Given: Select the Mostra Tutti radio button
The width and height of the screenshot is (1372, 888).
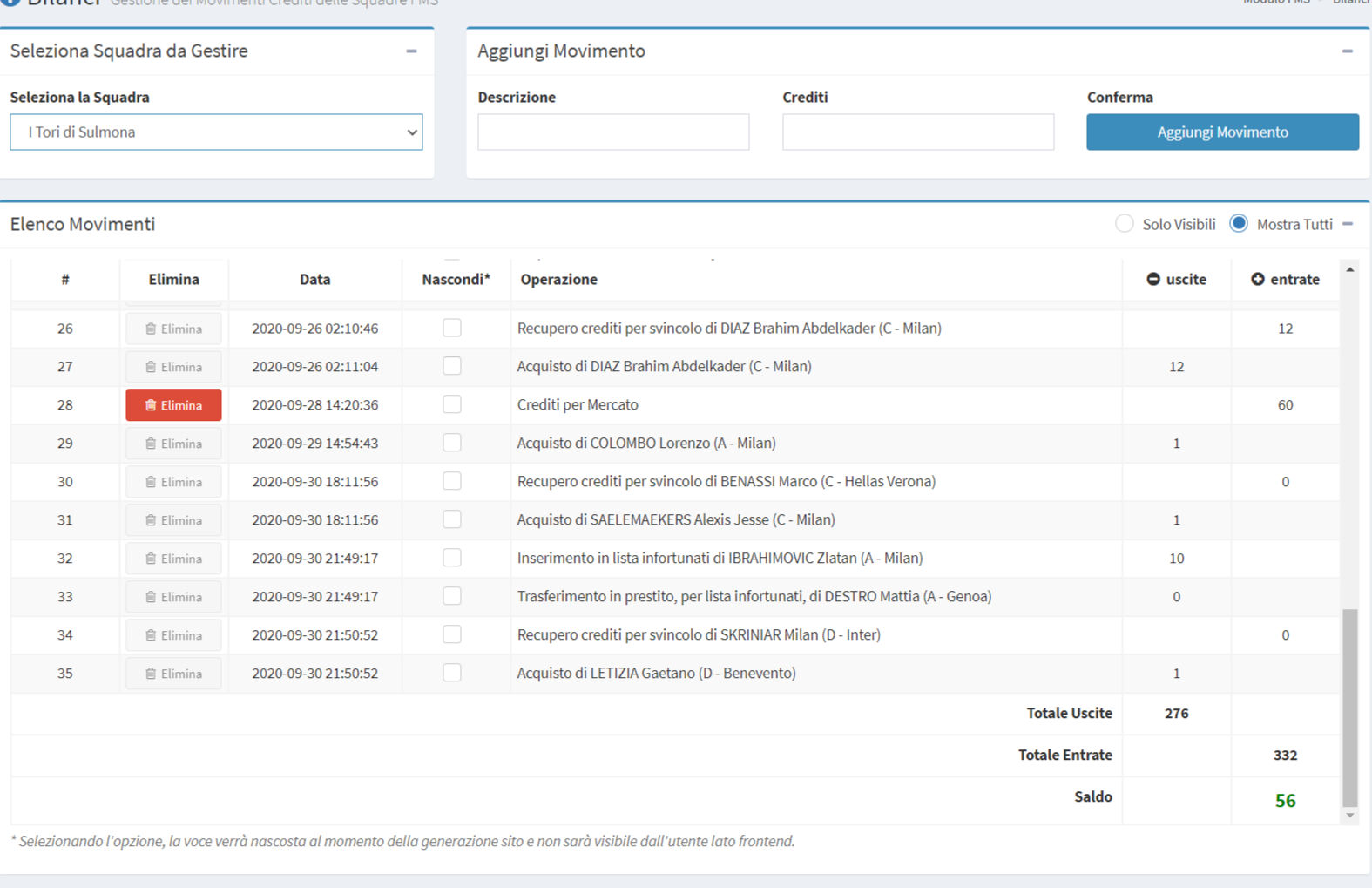Looking at the screenshot, I should (1239, 224).
